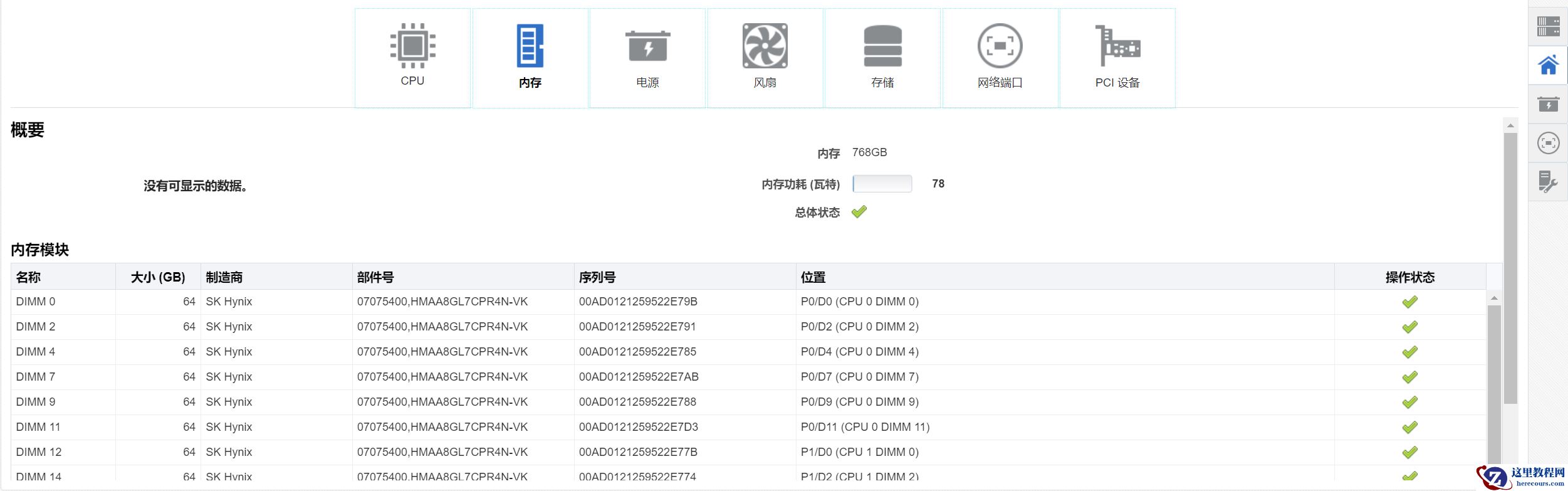Click location P0/D11 (CPU 0 DIMM 11)
The height and width of the screenshot is (491, 1568).
pyautogui.click(x=865, y=427)
